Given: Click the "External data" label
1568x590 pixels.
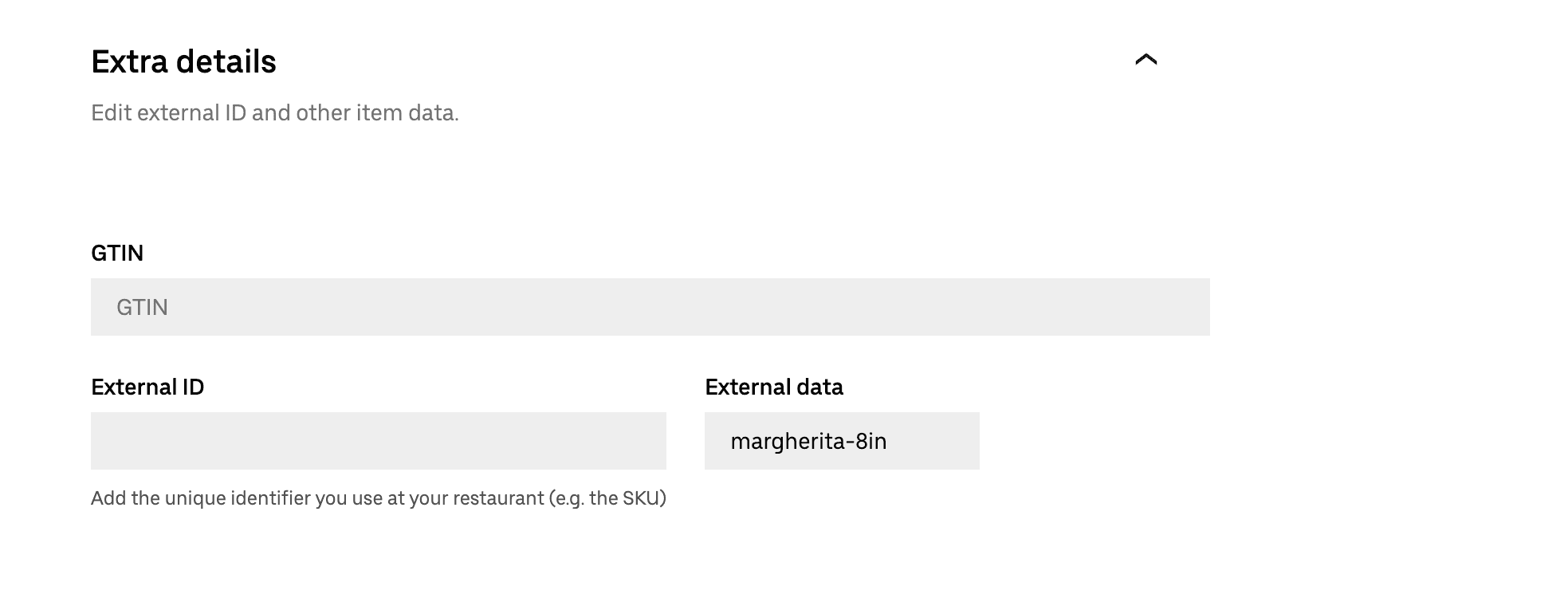Looking at the screenshot, I should pos(773,387).
